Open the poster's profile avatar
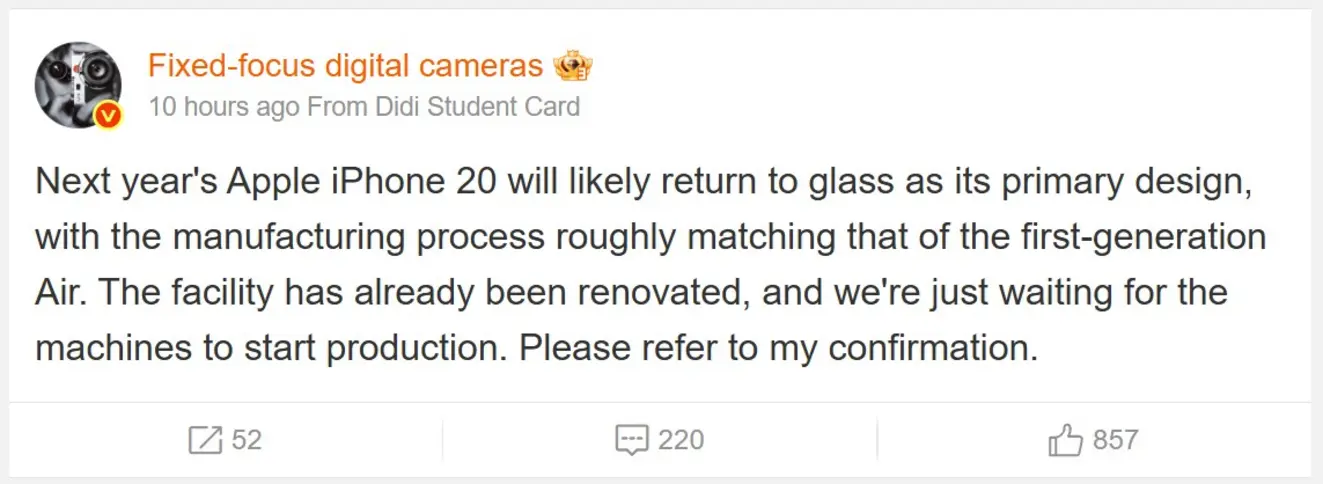Screen dimensions: 1323x484 pyautogui.click(x=78, y=86)
